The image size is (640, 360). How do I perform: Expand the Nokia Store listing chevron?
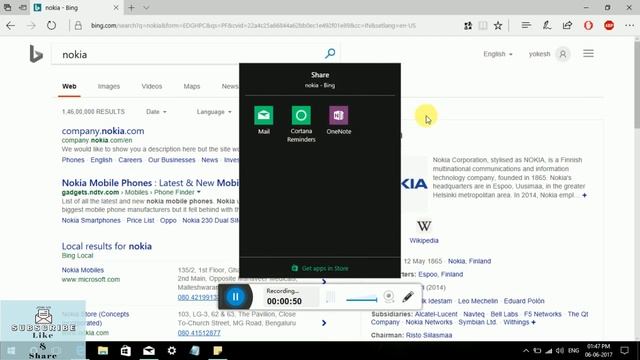[324, 323]
